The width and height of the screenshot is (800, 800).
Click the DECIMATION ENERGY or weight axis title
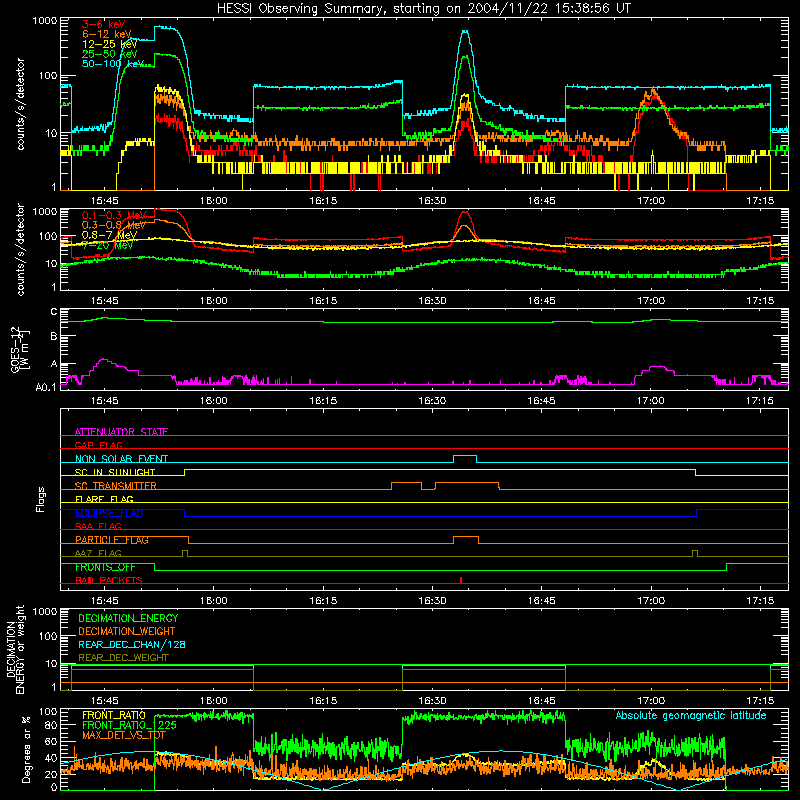tap(15, 649)
